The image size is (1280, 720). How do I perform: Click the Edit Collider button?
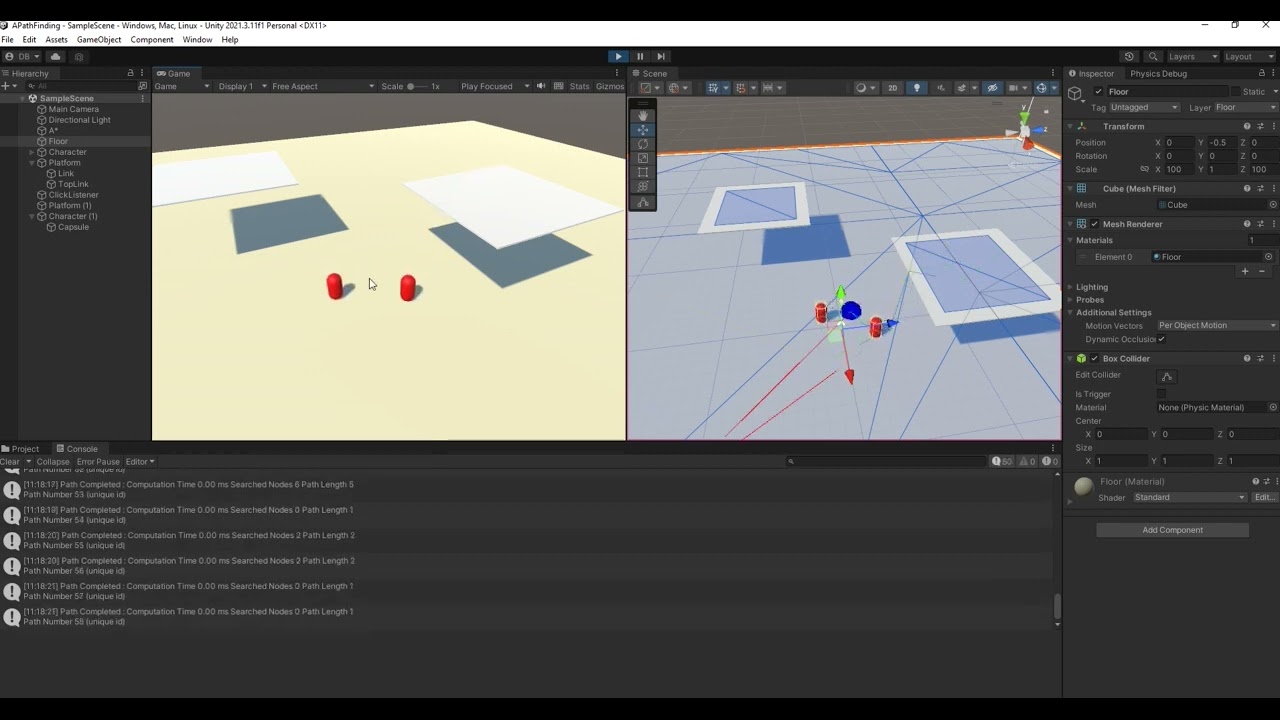[x=1167, y=376]
